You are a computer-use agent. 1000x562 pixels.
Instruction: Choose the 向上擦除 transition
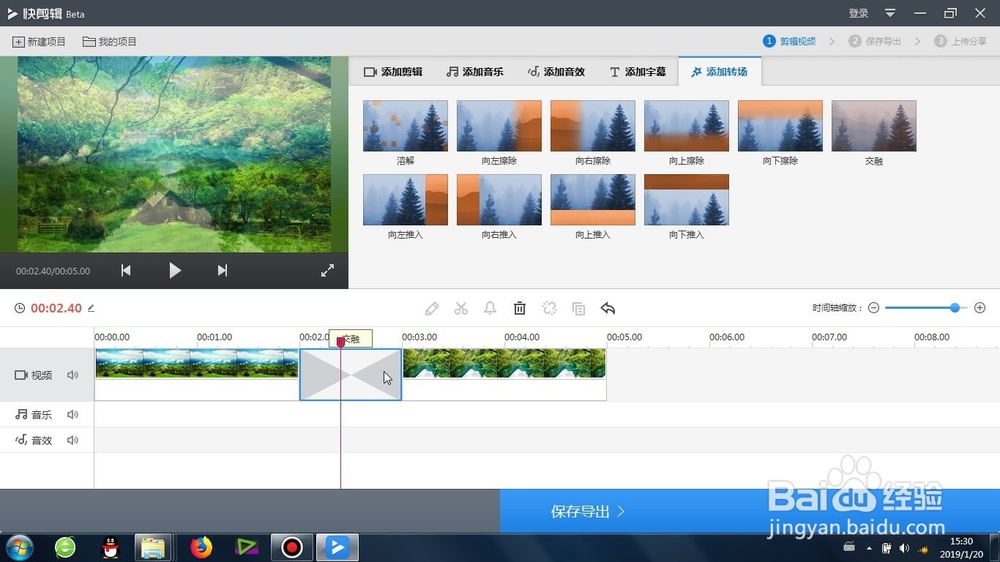(x=686, y=126)
